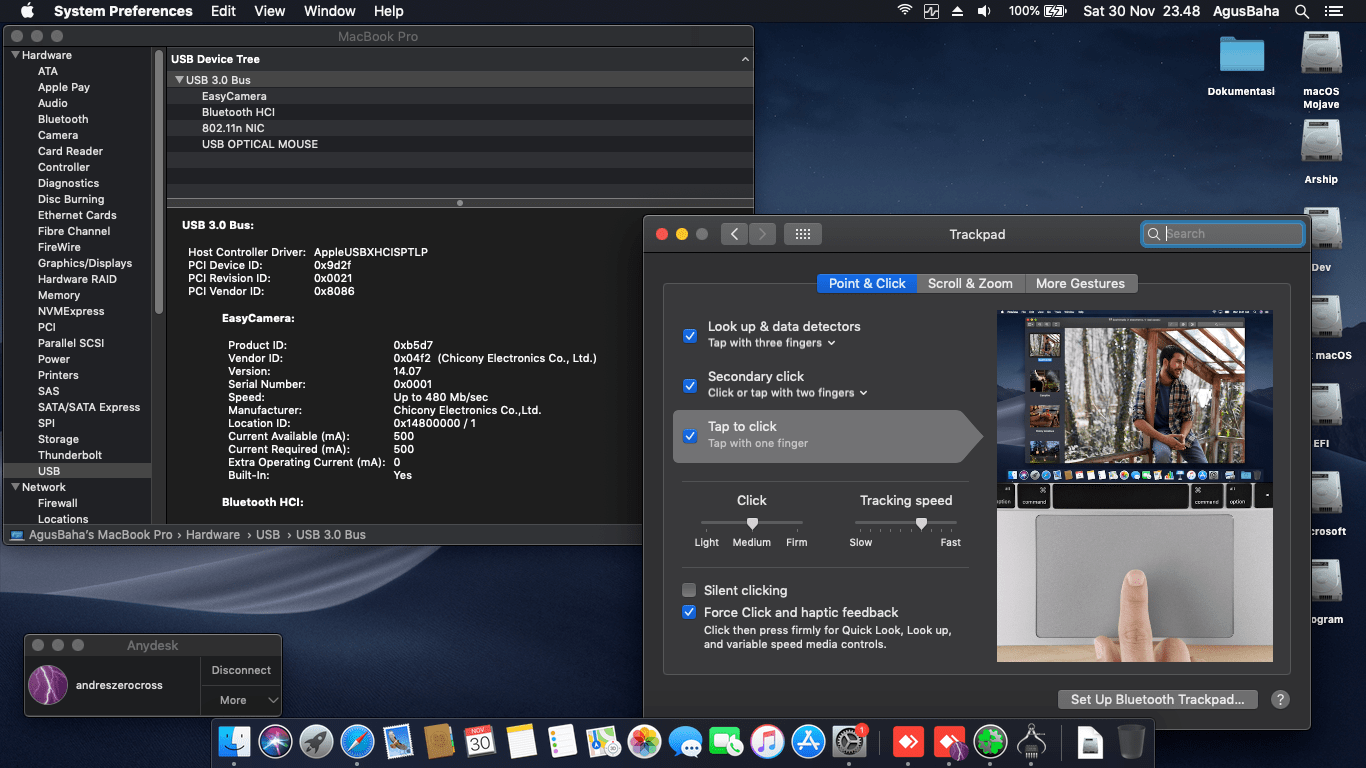Viewport: 1366px width, 768px height.
Task: Open Safari from the dock
Action: pos(357,741)
